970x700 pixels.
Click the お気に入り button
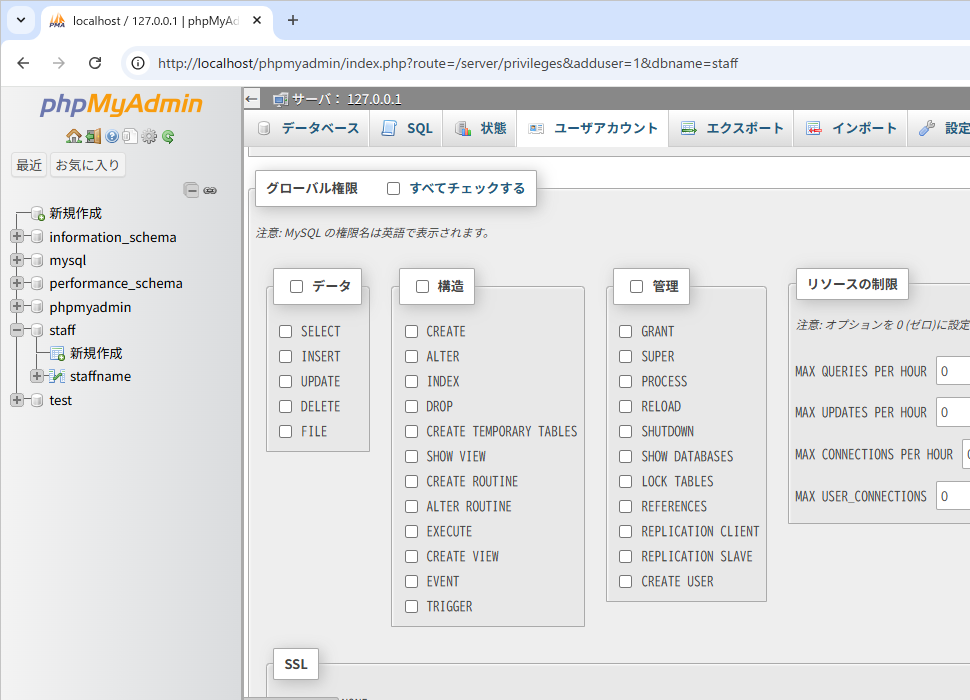point(88,165)
